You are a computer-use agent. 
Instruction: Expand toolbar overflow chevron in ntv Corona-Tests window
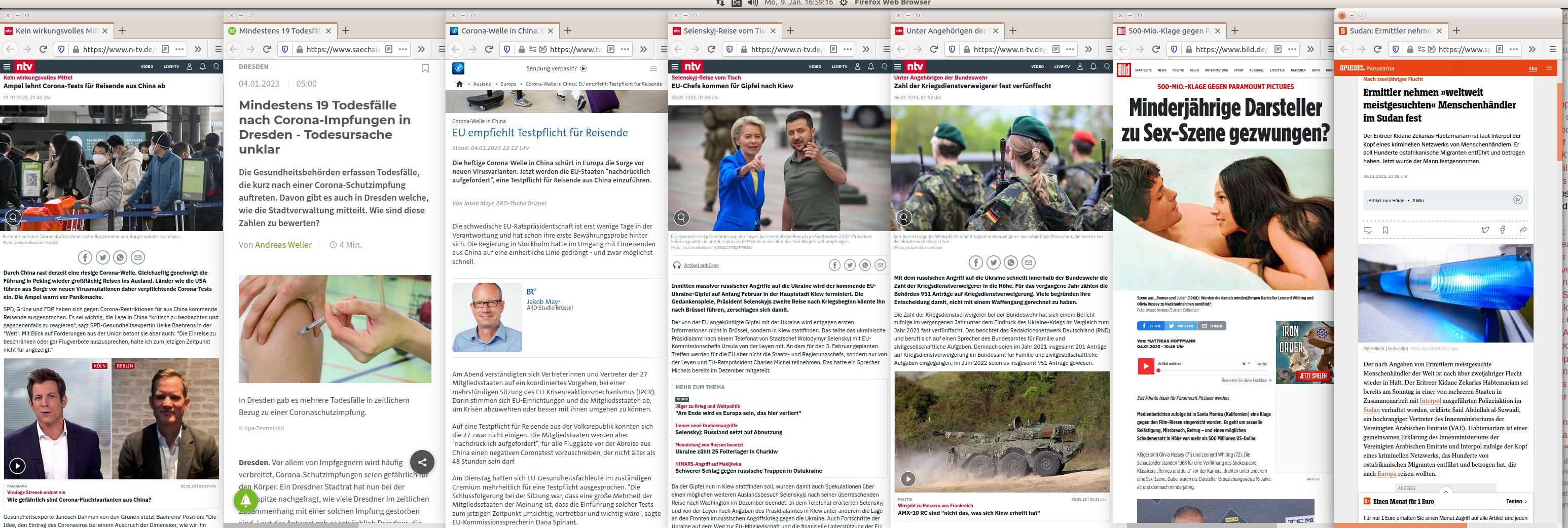pos(198,49)
